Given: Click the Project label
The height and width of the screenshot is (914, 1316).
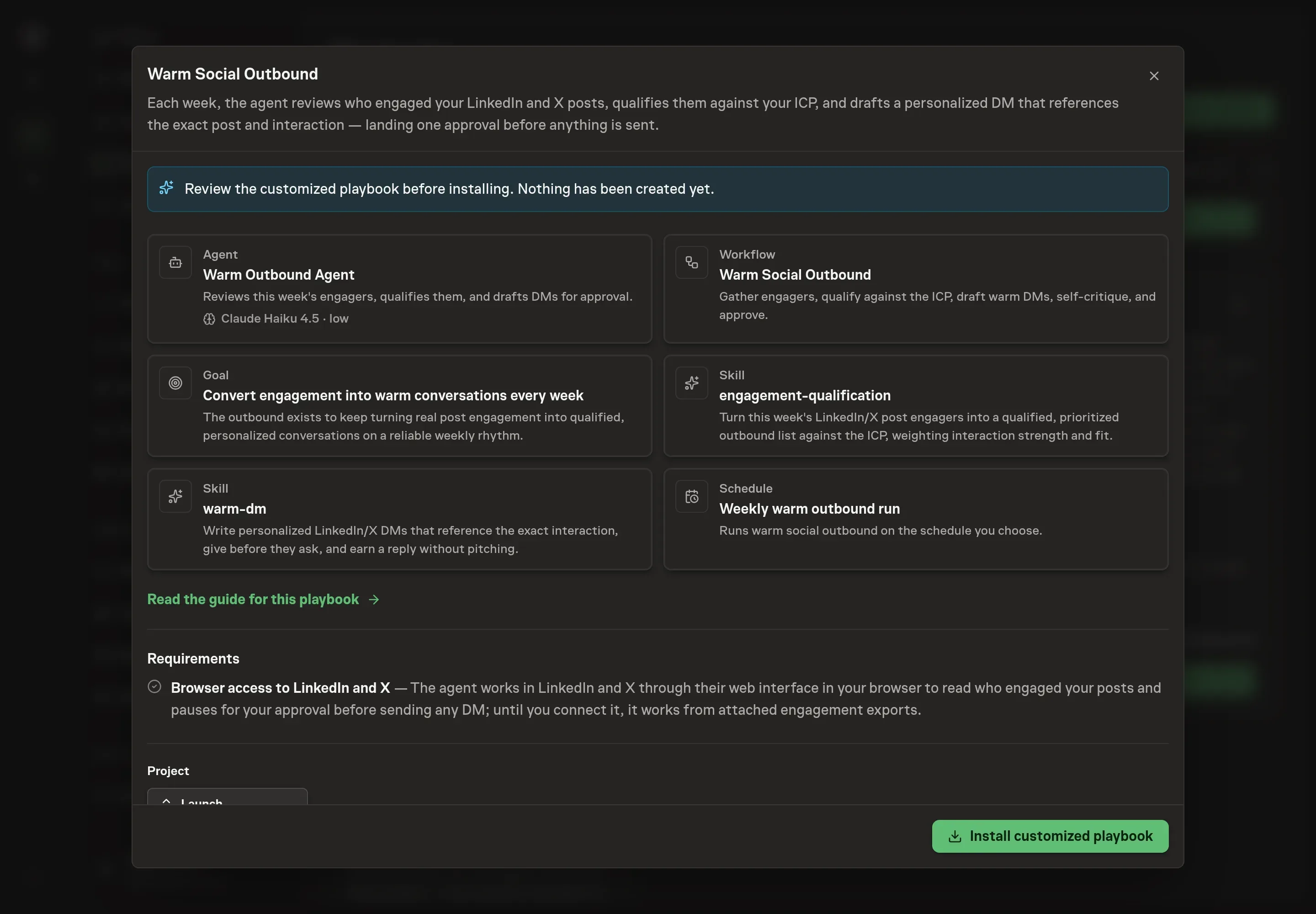Looking at the screenshot, I should pyautogui.click(x=168, y=771).
